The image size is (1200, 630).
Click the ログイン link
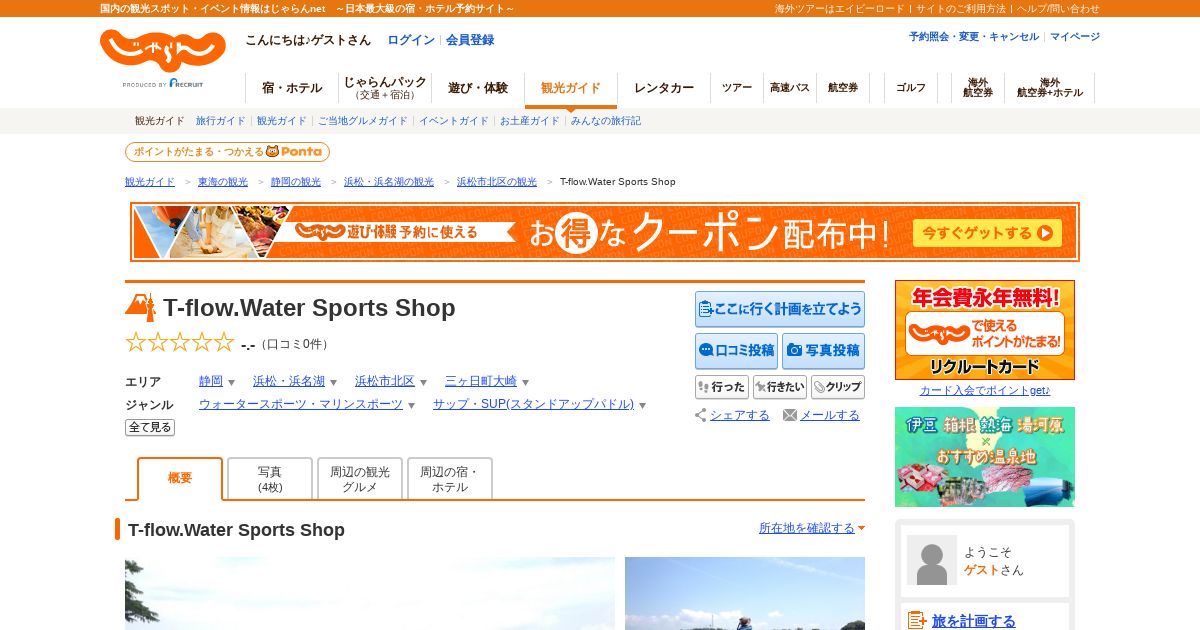click(x=411, y=40)
